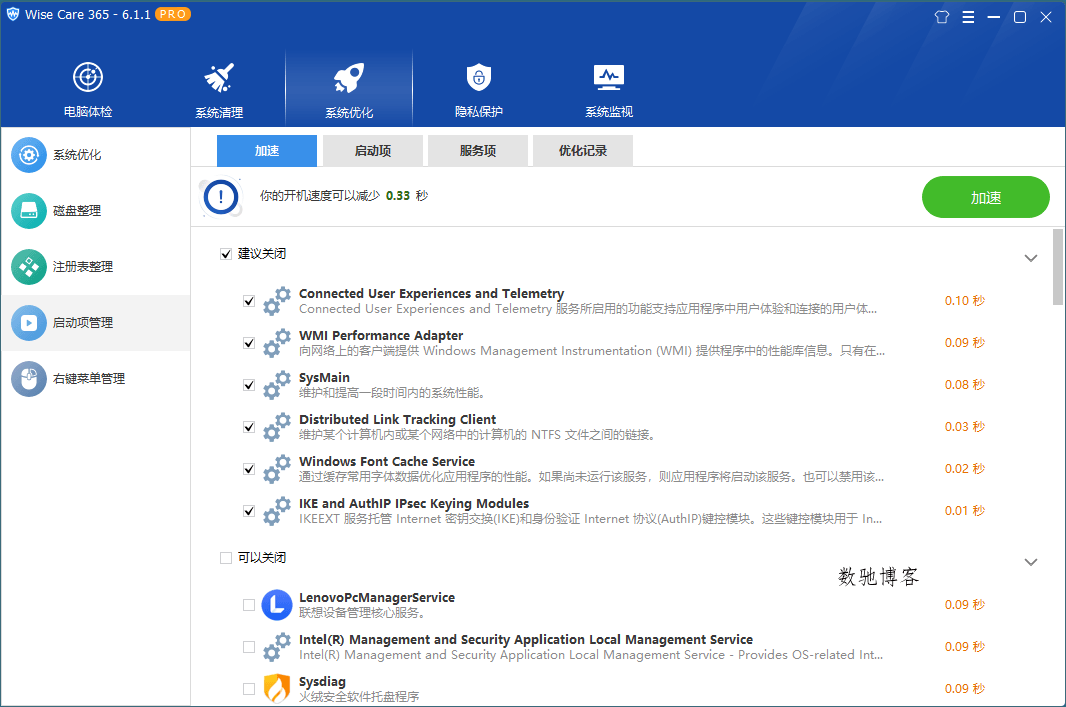Open 启动项管理 sidebar label
Image resolution: width=1066 pixels, height=707 pixels.
83,323
